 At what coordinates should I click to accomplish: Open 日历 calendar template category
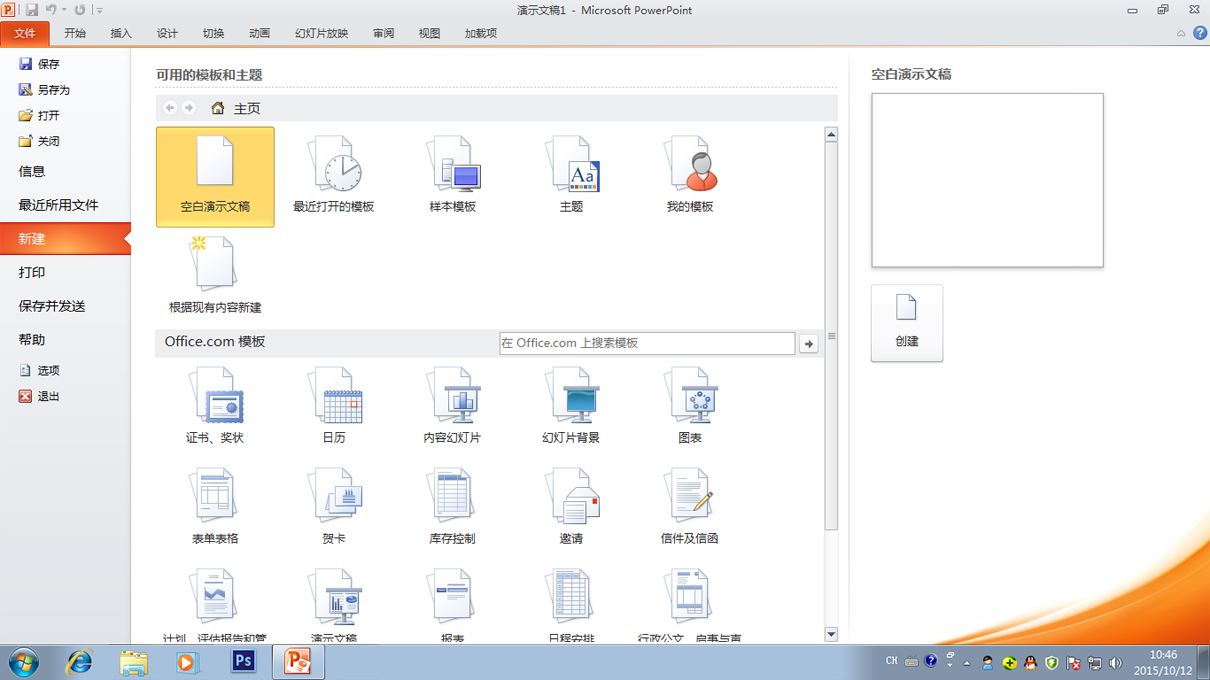pos(333,405)
